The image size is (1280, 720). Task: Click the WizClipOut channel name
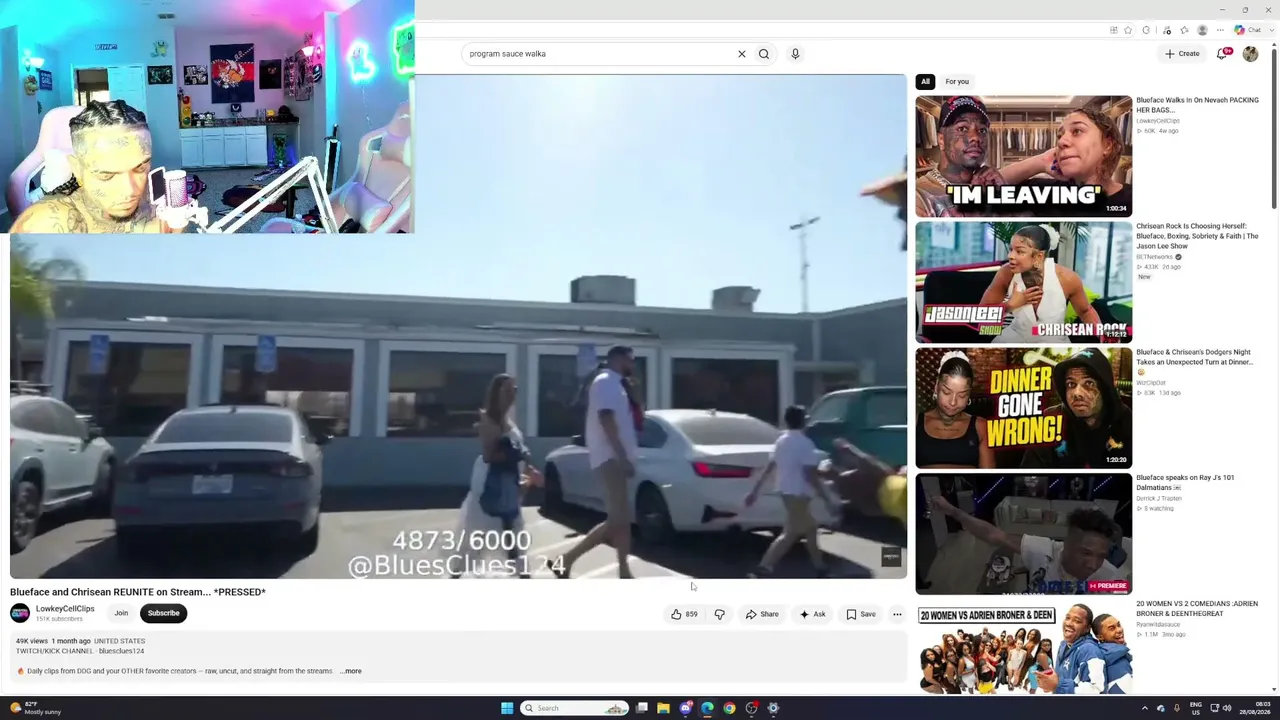tap(1152, 383)
